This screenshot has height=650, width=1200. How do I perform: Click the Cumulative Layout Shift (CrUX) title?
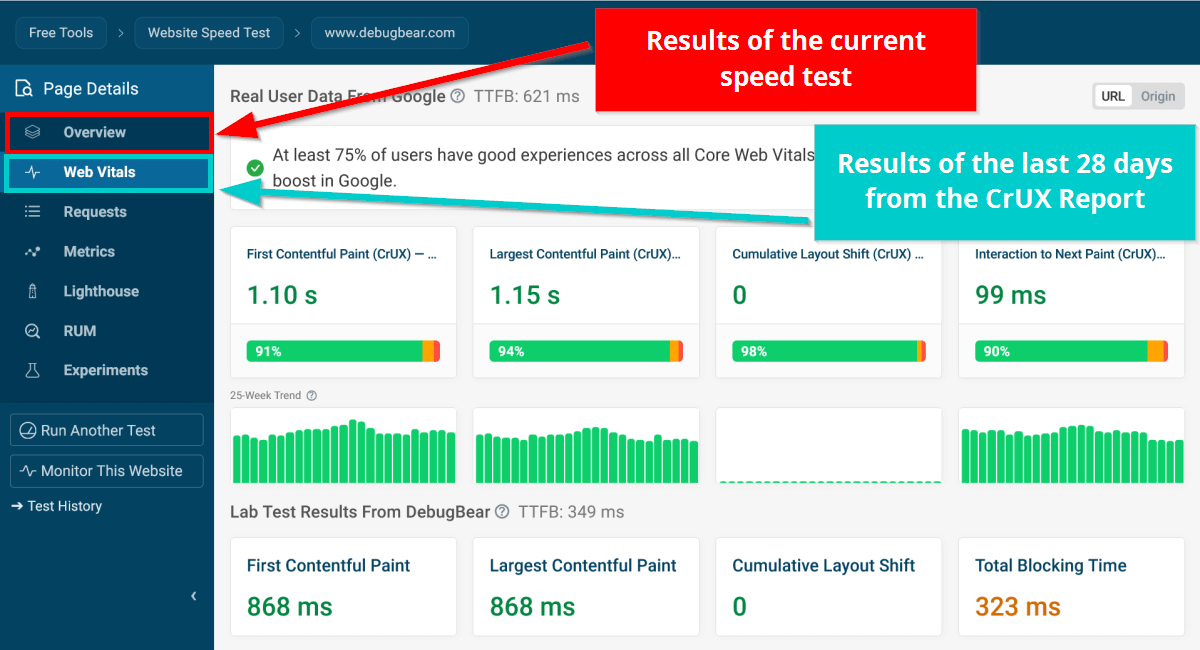point(828,254)
